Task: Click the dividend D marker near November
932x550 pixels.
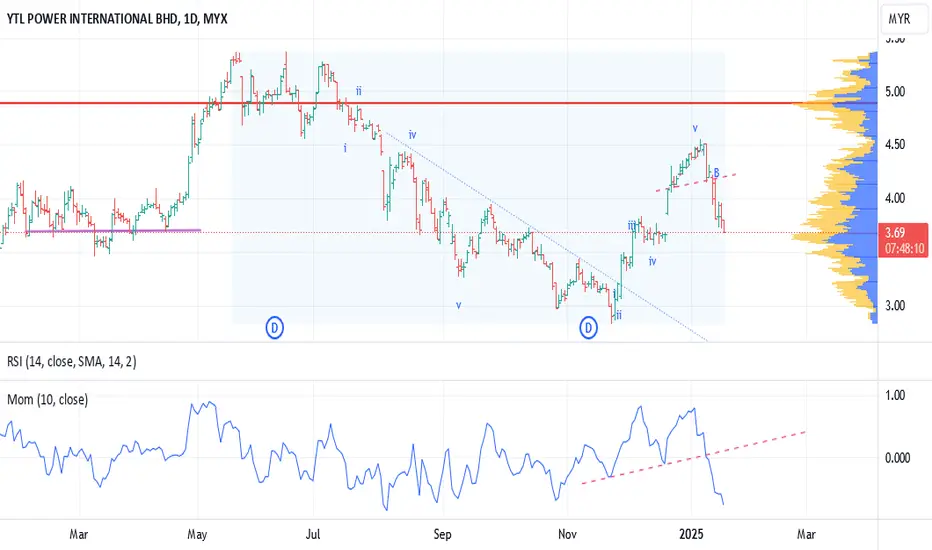Action: point(588,328)
